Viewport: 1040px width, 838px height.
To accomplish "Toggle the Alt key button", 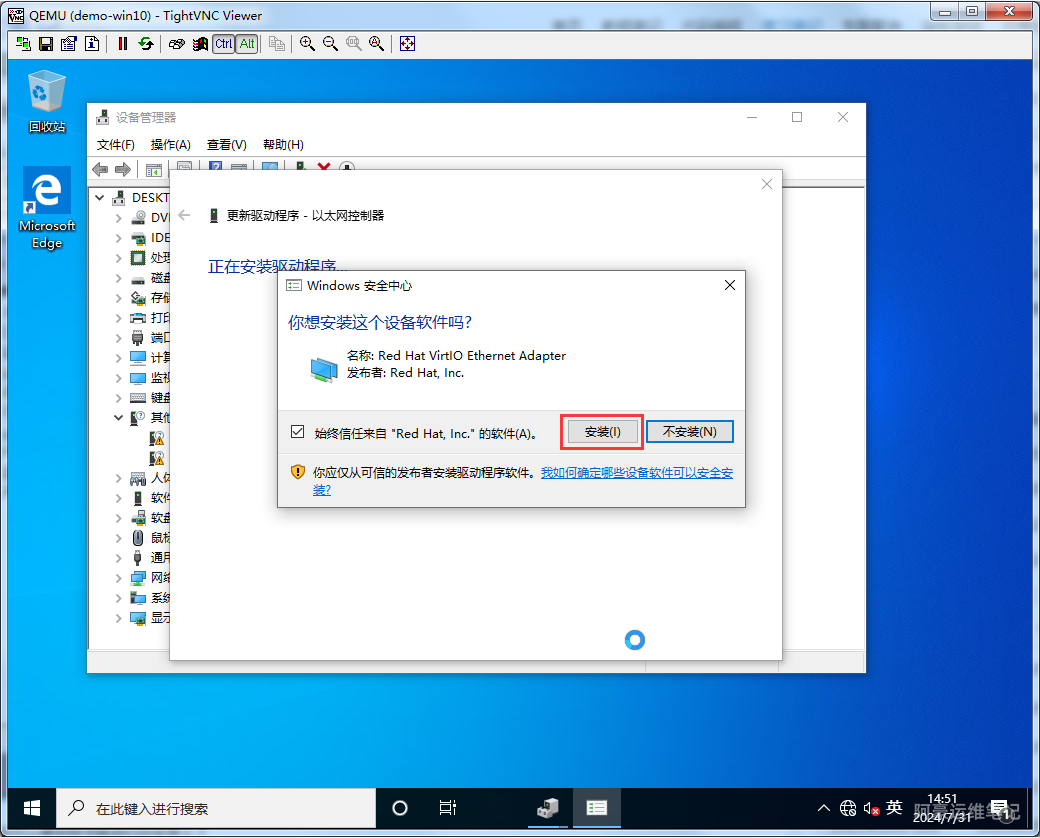I will coord(247,44).
